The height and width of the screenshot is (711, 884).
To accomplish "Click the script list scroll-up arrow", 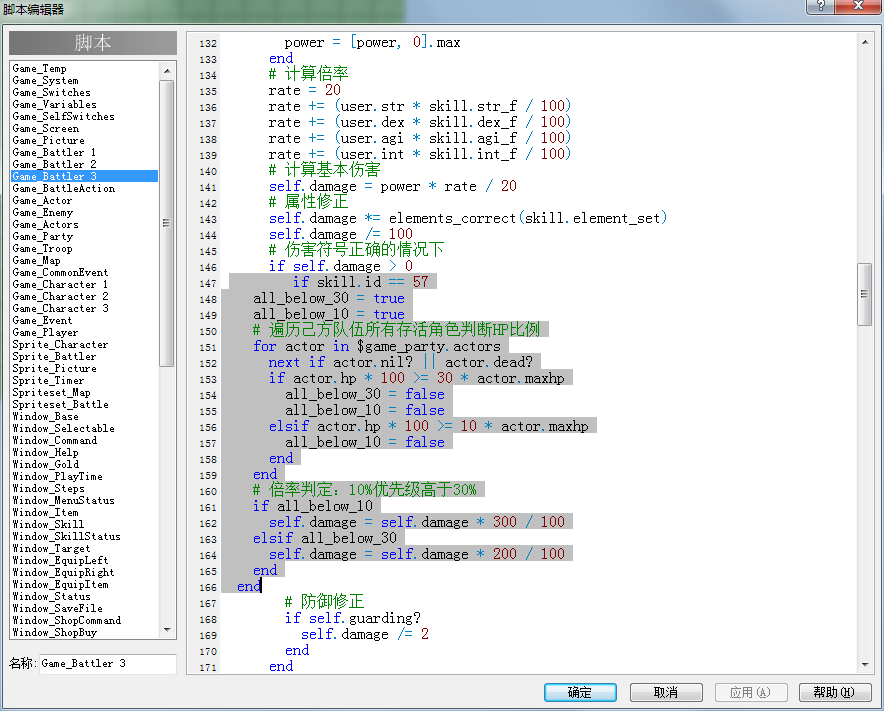I will [x=167, y=70].
